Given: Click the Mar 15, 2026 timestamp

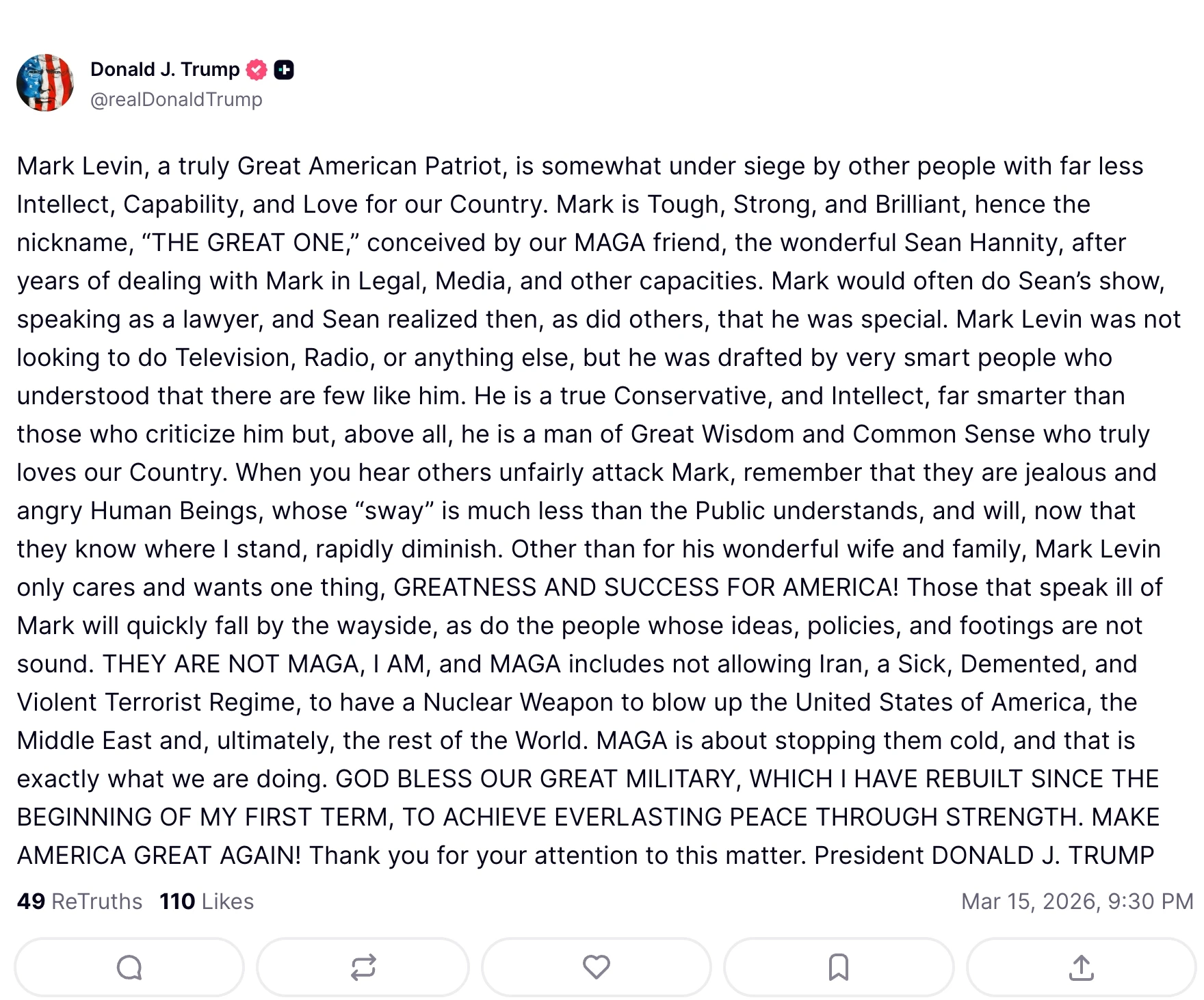Looking at the screenshot, I should 1077,902.
